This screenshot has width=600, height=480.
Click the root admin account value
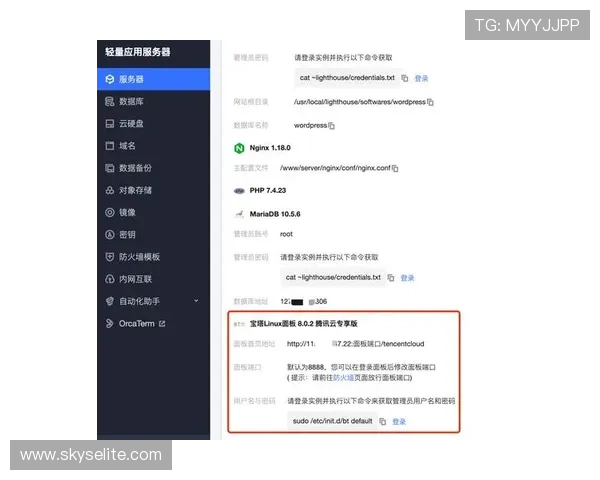pyautogui.click(x=286, y=234)
